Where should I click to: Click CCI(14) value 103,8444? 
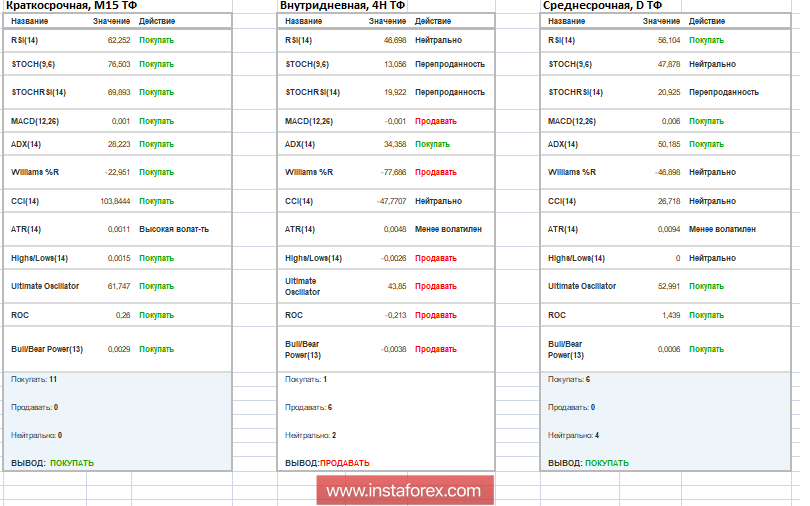(115, 201)
